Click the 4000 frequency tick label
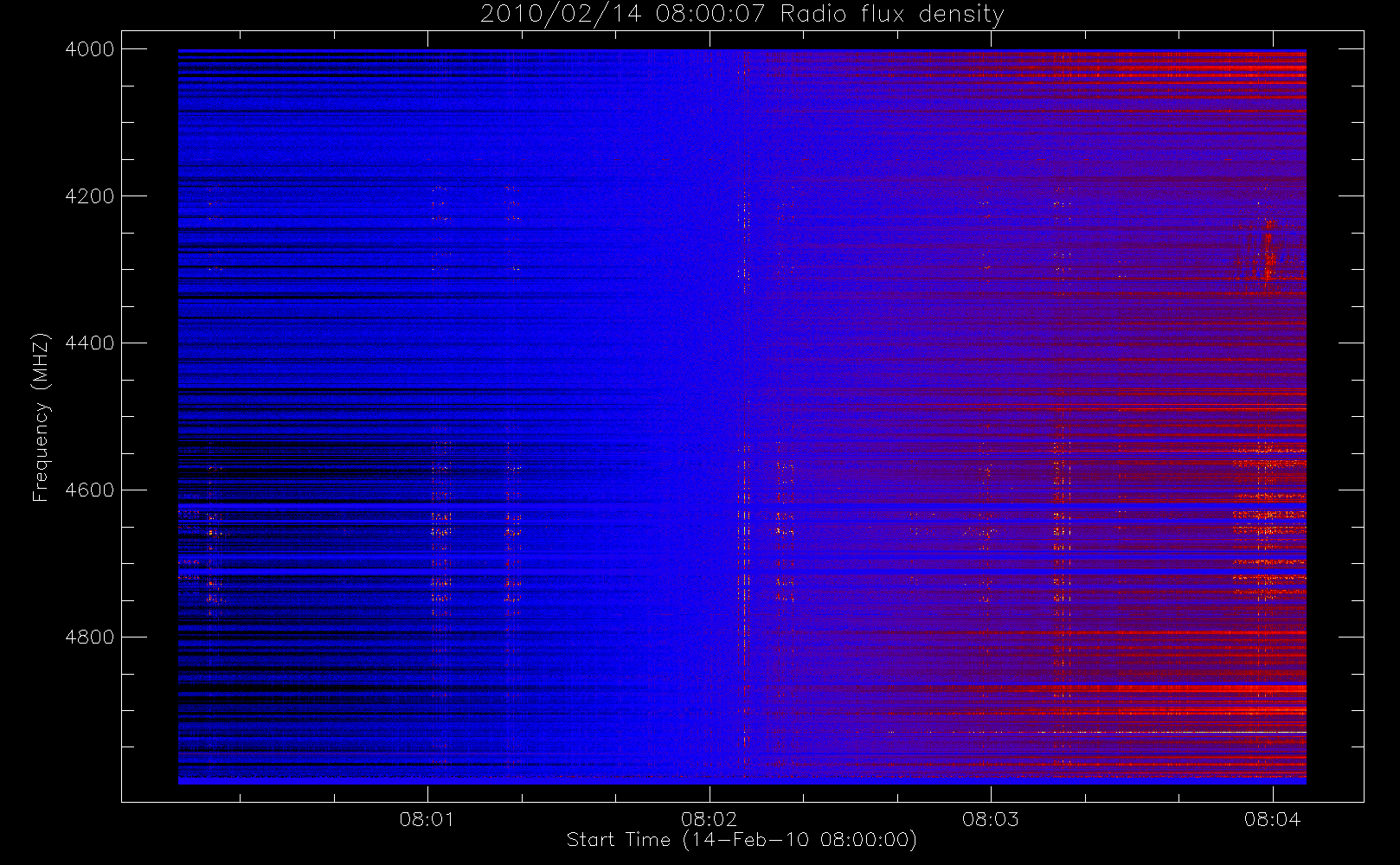Viewport: 1400px width, 865px height. point(90,49)
